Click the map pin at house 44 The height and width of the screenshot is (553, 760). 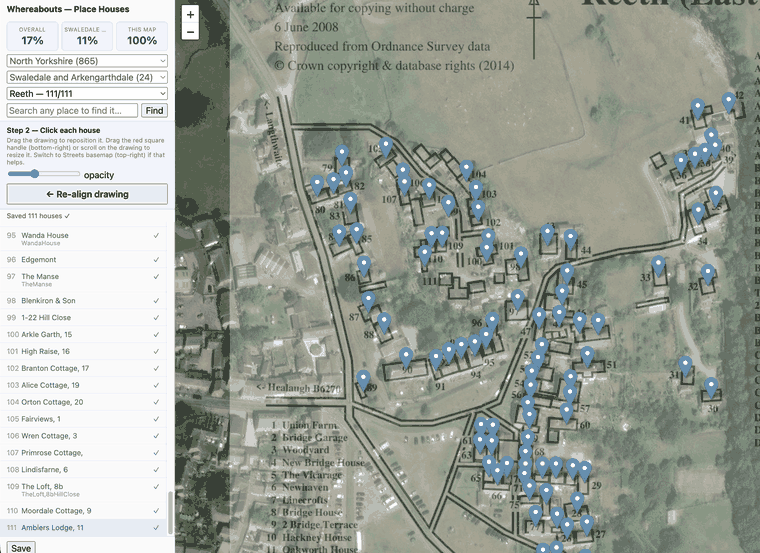570,240
